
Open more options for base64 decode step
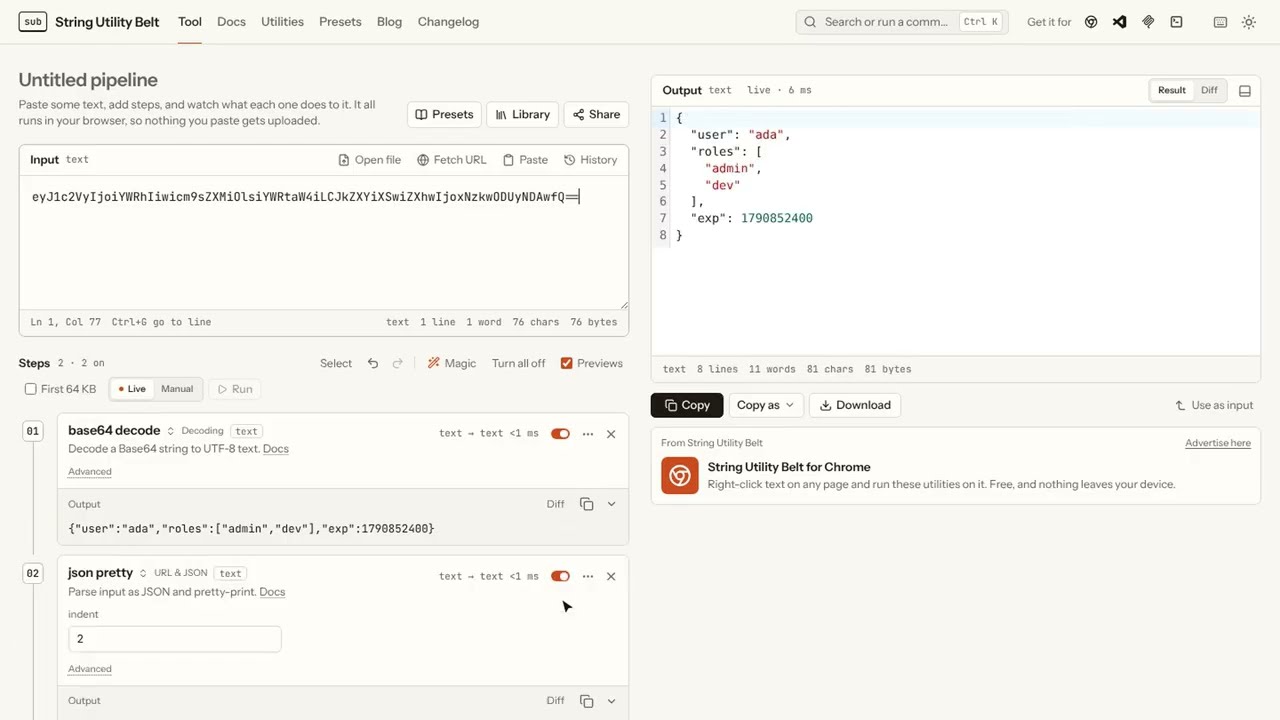[x=588, y=434]
